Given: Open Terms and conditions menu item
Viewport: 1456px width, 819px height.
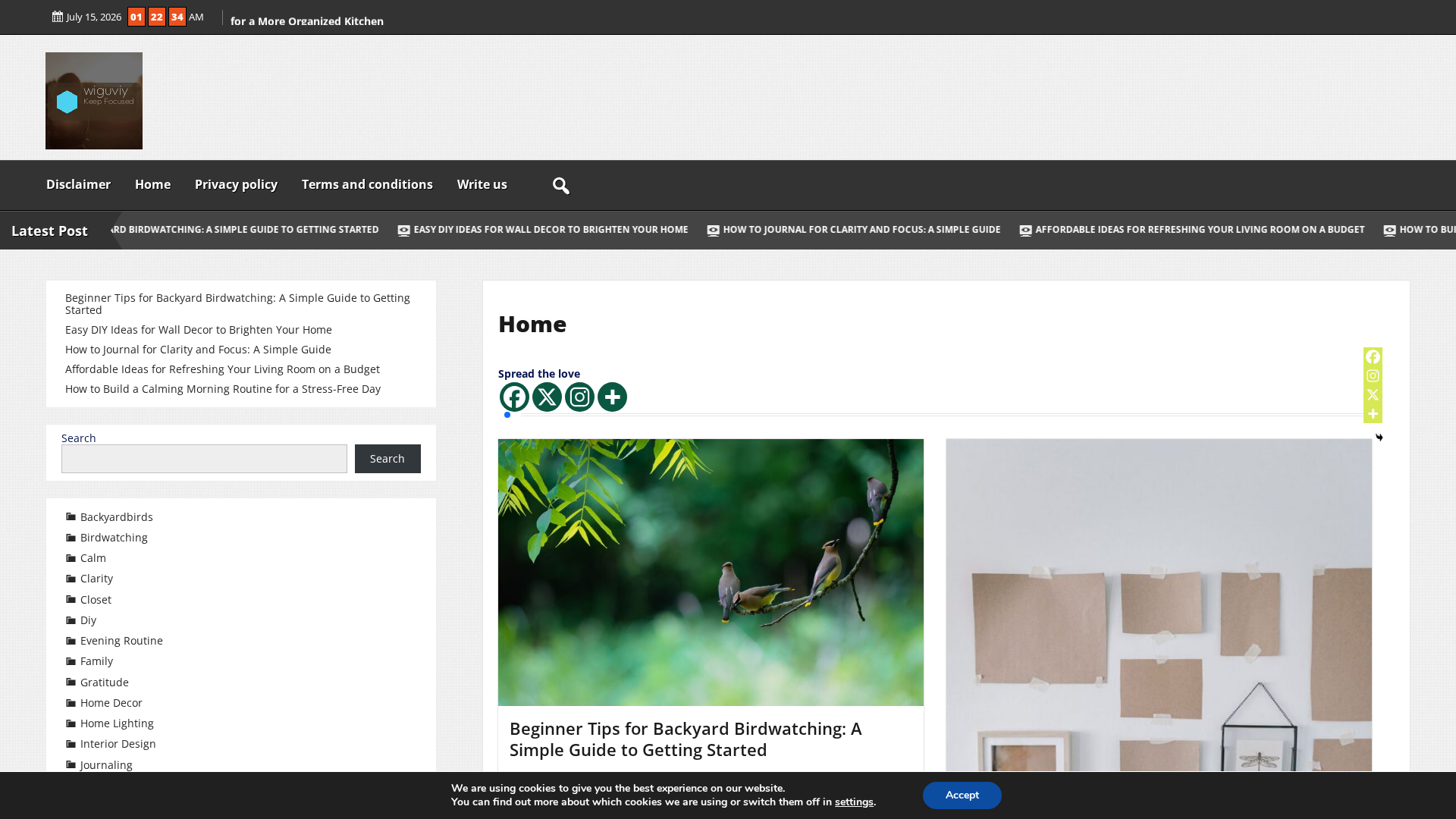Looking at the screenshot, I should click(367, 184).
